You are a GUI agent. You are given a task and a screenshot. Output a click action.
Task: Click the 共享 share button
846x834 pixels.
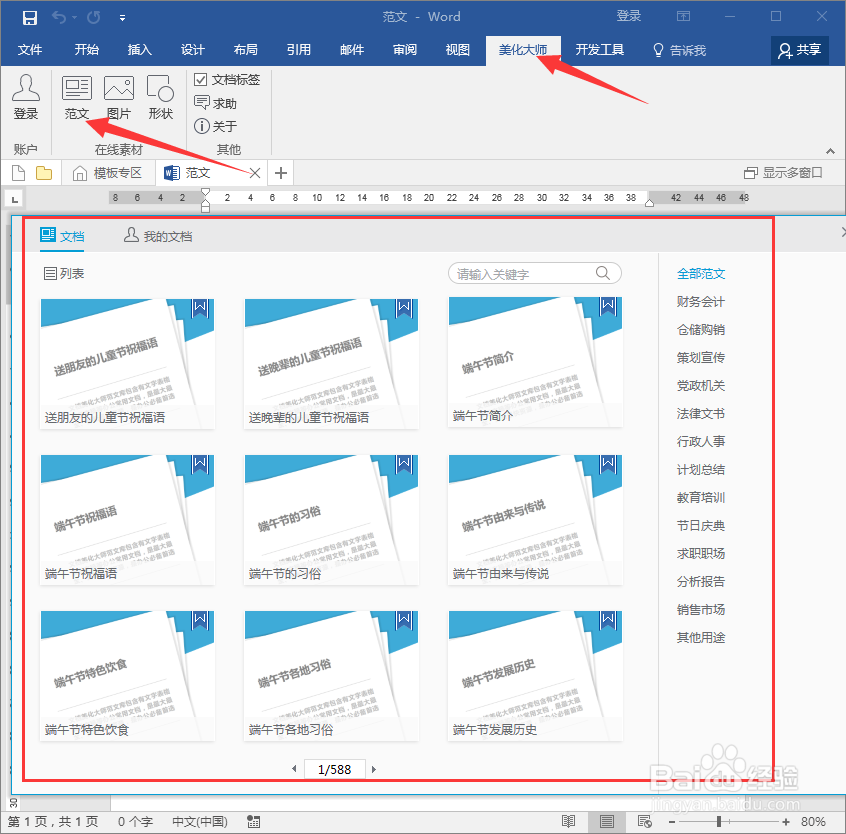click(x=800, y=50)
